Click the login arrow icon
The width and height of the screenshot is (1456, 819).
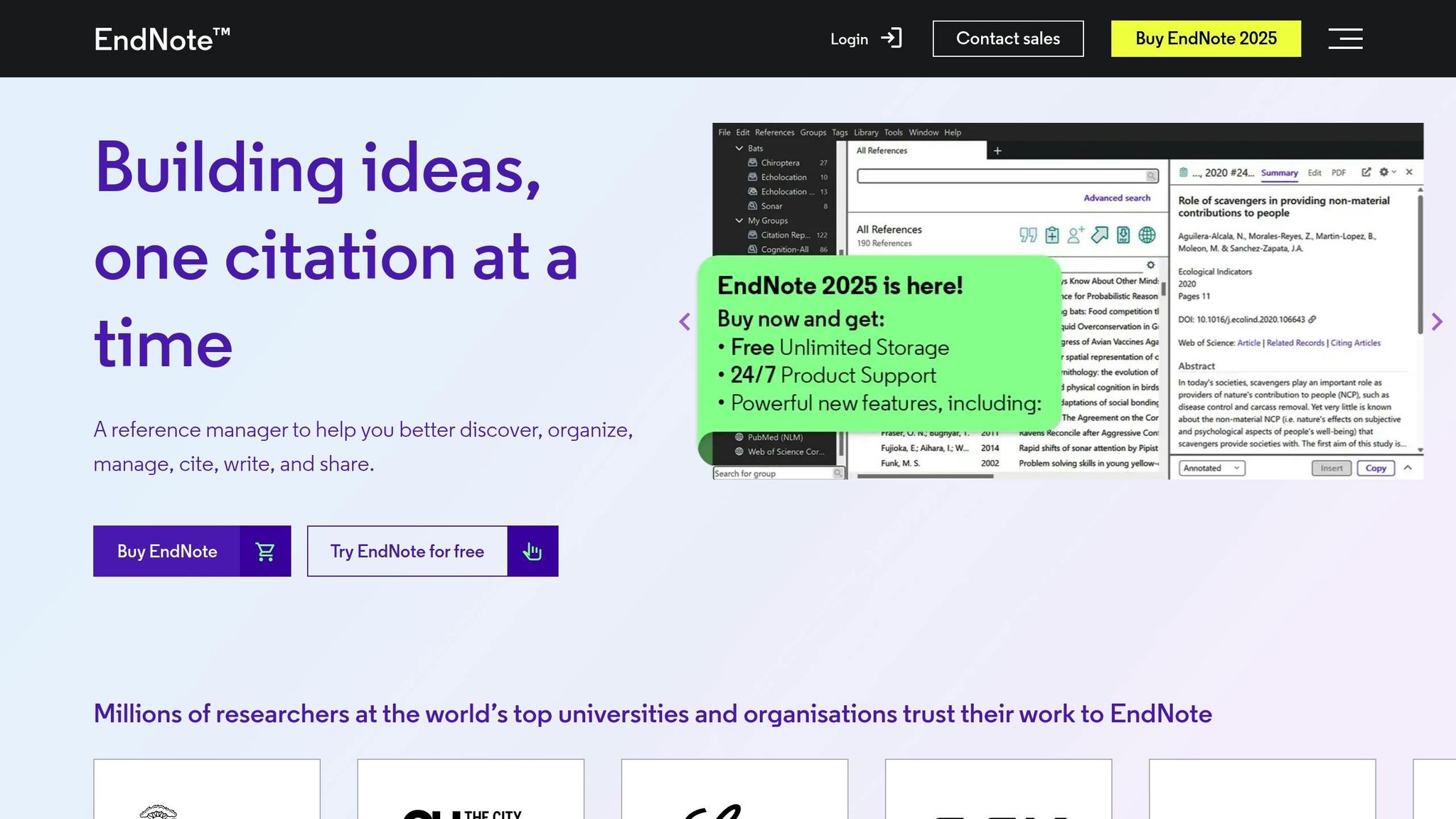pyautogui.click(x=892, y=38)
